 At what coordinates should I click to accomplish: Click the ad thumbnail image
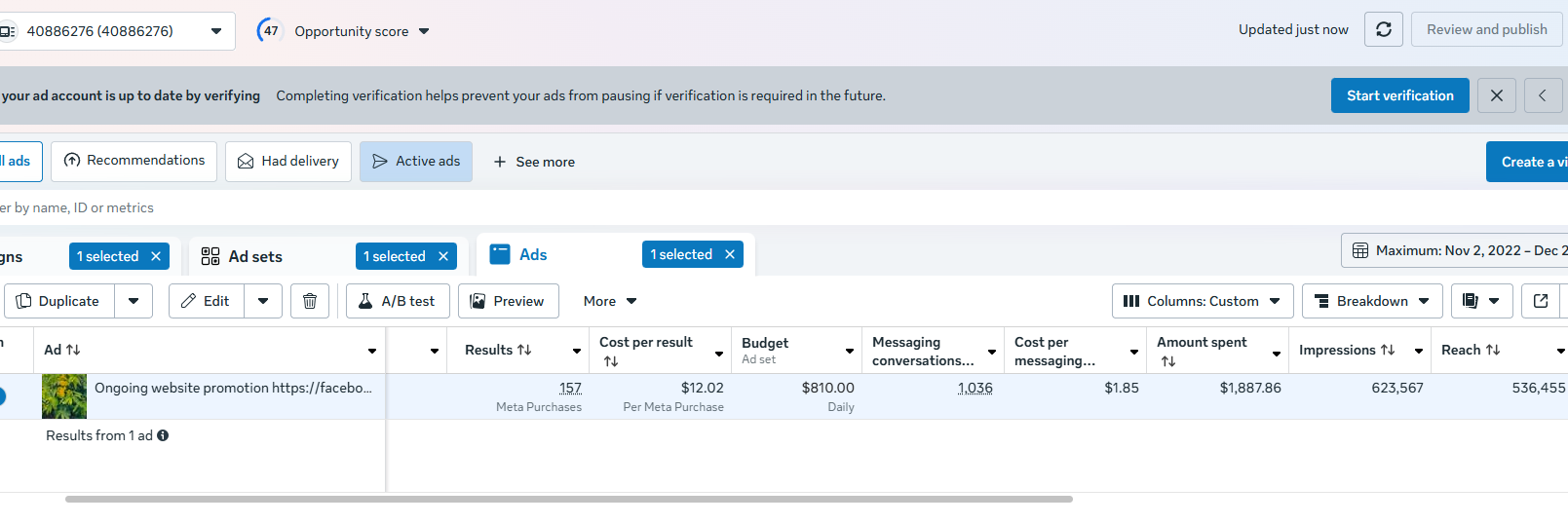64,396
